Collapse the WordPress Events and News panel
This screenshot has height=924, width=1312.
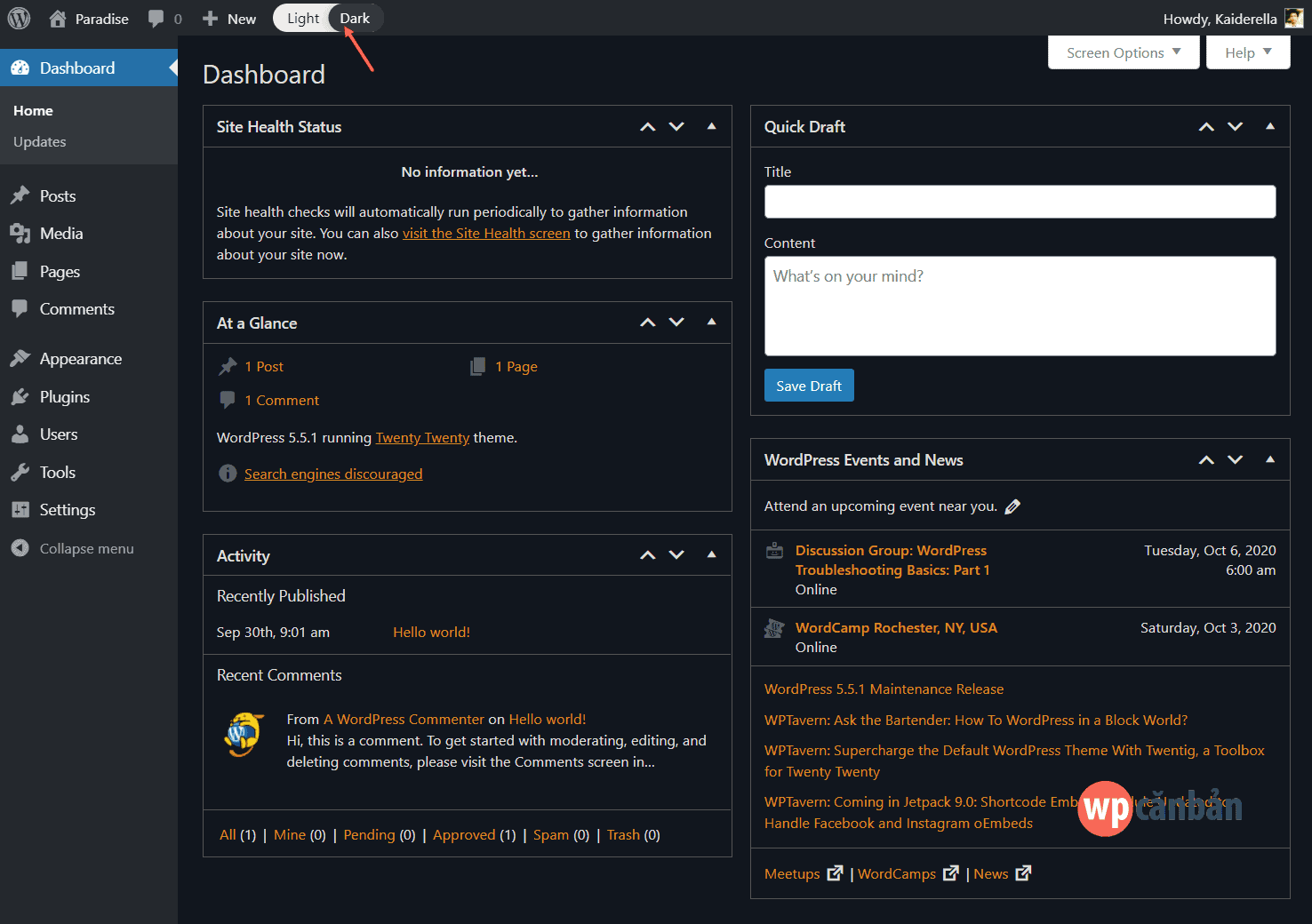(x=1270, y=459)
